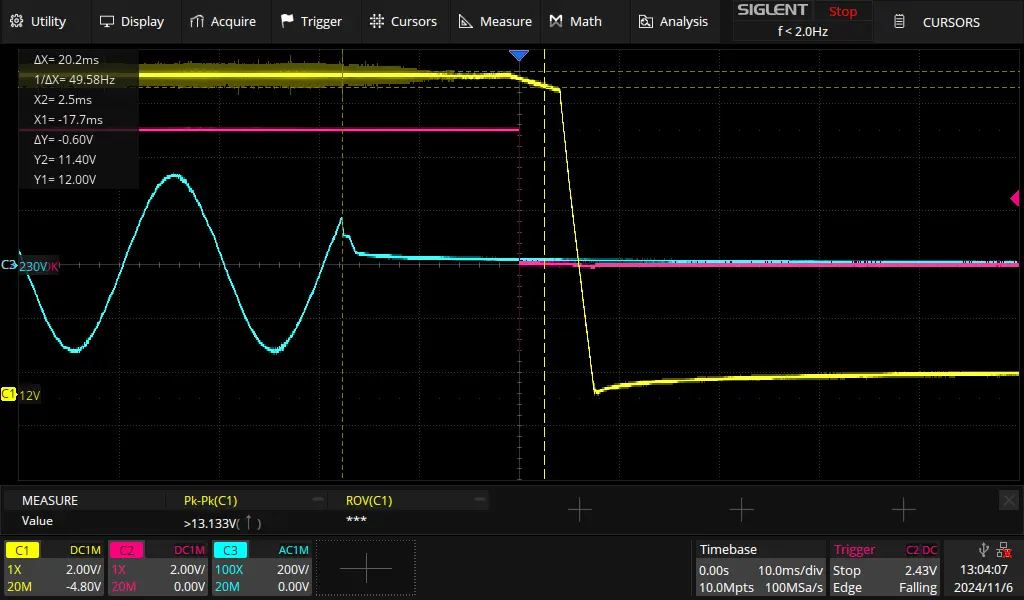Open the Timebase settings box
This screenshot has height=600, width=1024.
point(760,568)
